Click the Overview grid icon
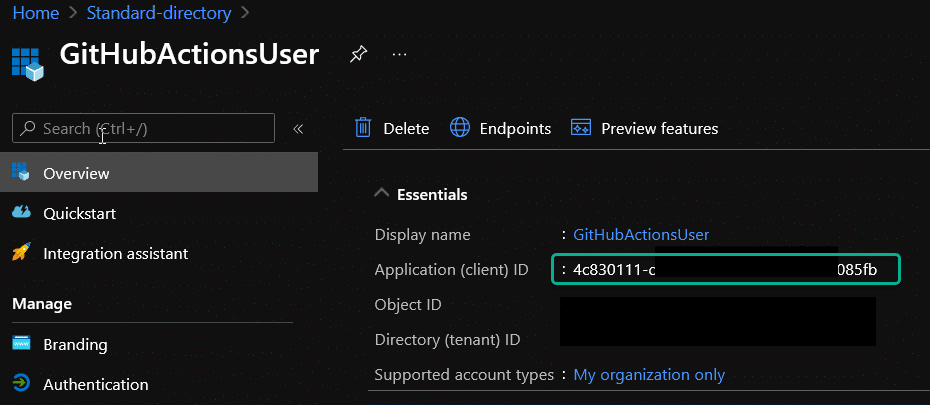 [21, 171]
